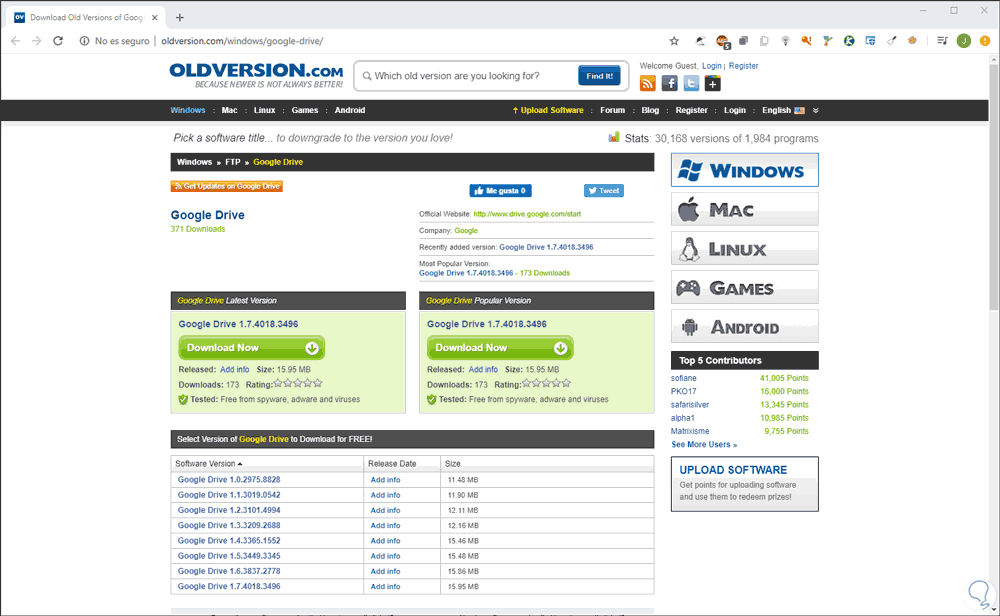Image resolution: width=1000 pixels, height=616 pixels.
Task: Open the Android nav menu item
Action: pyautogui.click(x=350, y=110)
